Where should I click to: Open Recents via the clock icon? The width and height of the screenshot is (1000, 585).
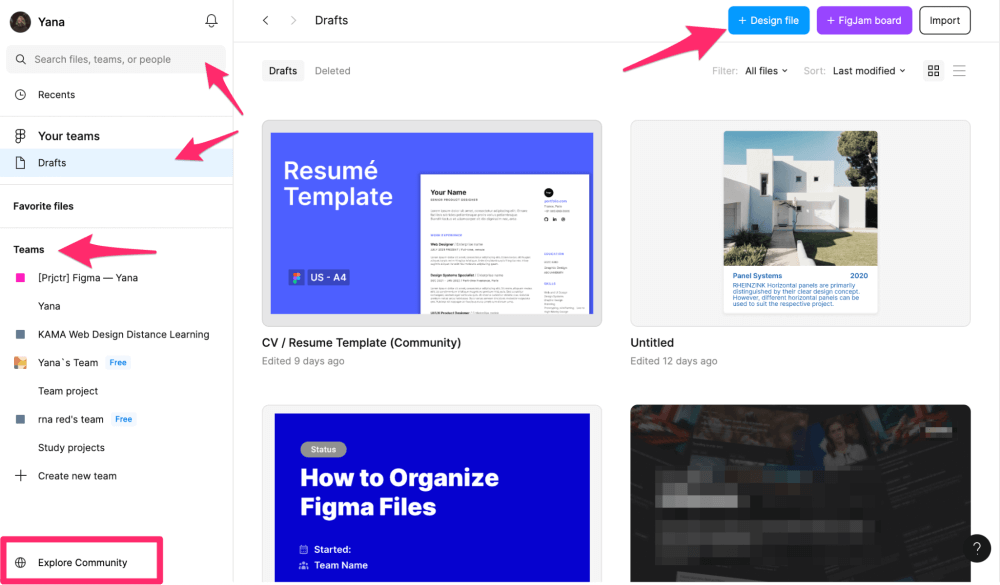[20, 95]
